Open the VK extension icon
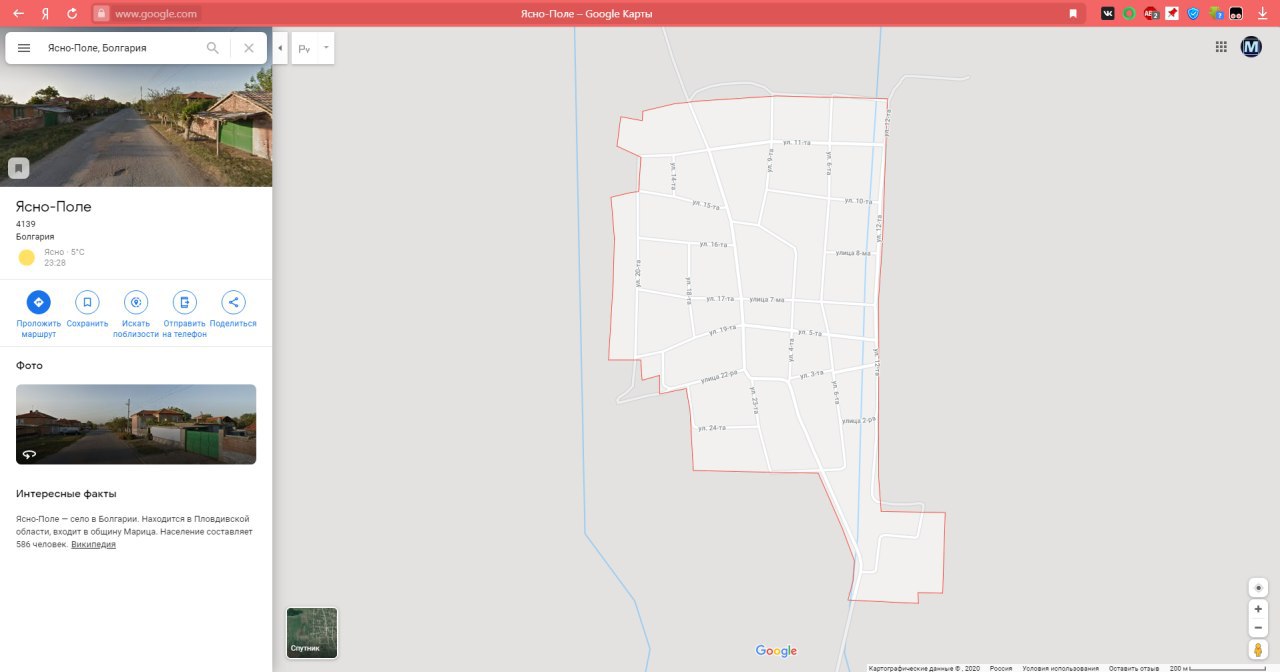This screenshot has width=1280, height=672. pos(1108,14)
